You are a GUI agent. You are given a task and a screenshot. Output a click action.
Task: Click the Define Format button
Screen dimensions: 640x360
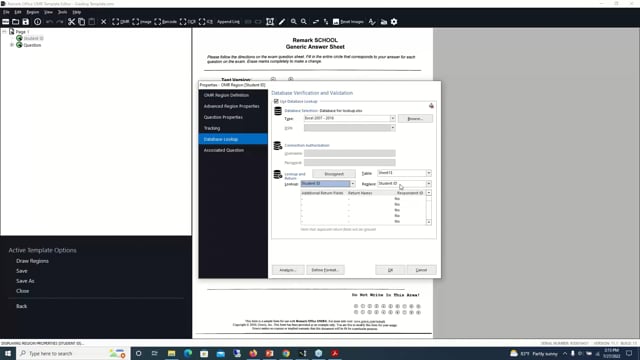(x=325, y=270)
